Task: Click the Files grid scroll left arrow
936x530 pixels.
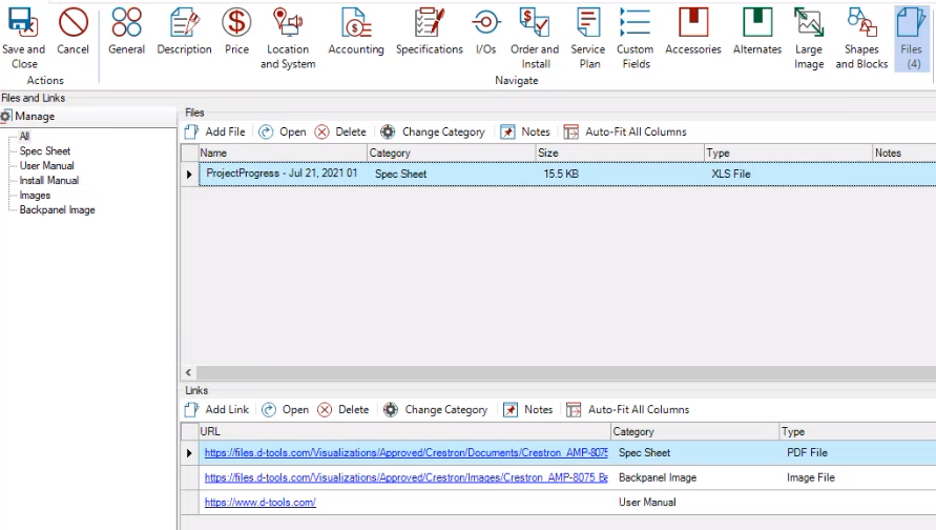Action: [188, 372]
